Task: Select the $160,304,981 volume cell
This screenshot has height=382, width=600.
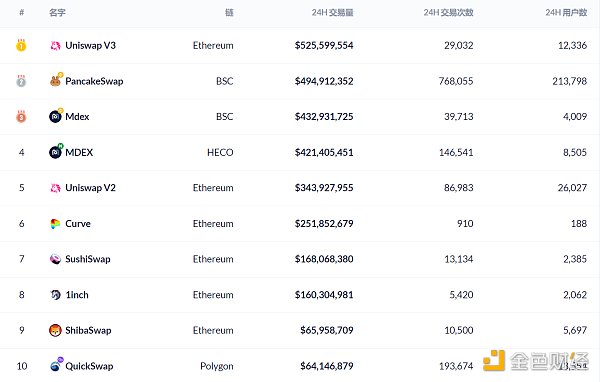Action: pyautogui.click(x=324, y=295)
